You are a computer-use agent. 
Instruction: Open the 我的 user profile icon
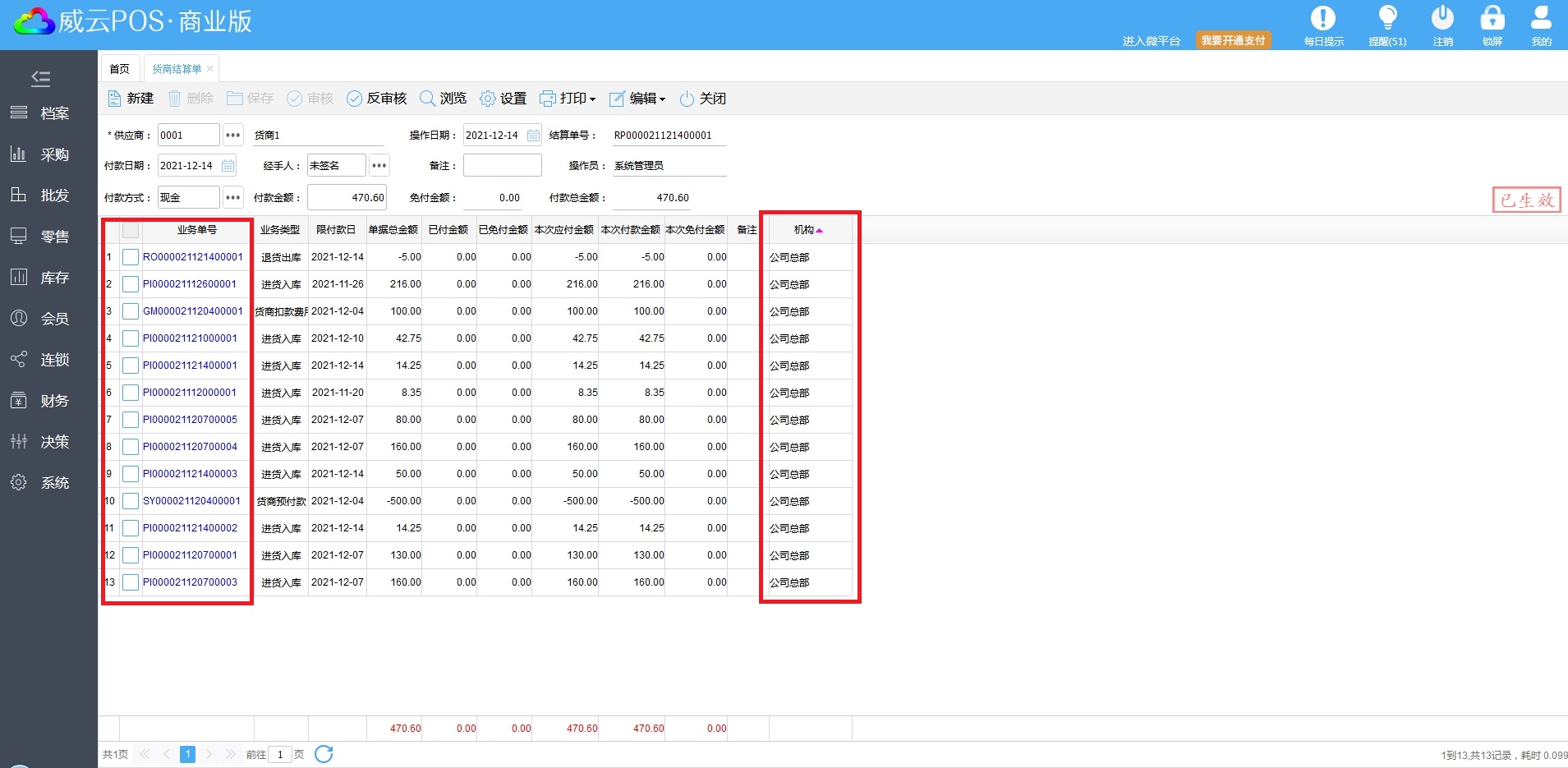coord(1541,19)
